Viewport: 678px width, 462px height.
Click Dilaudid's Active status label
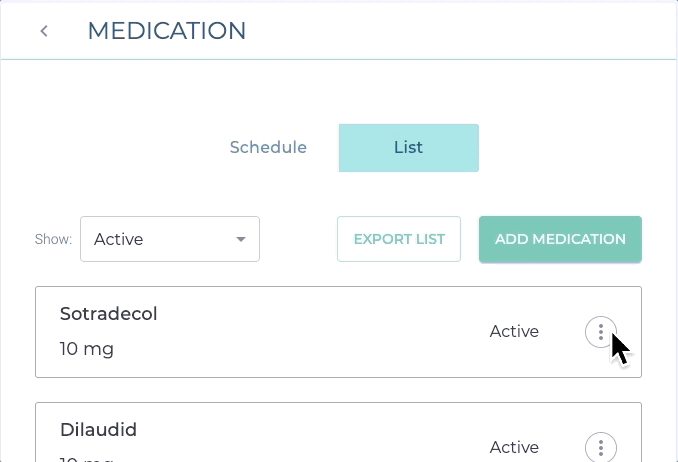tap(514, 447)
